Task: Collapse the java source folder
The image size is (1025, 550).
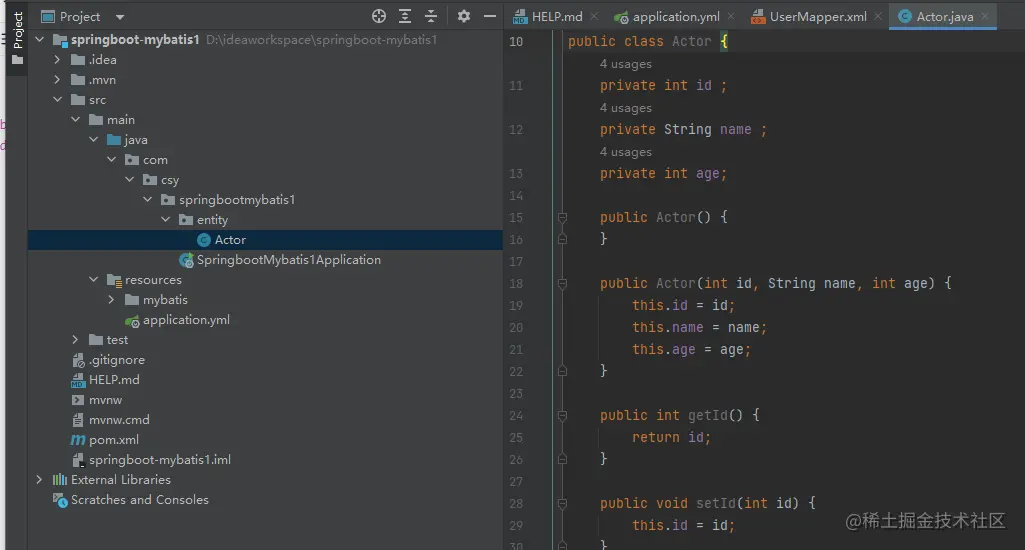Action: [93, 139]
